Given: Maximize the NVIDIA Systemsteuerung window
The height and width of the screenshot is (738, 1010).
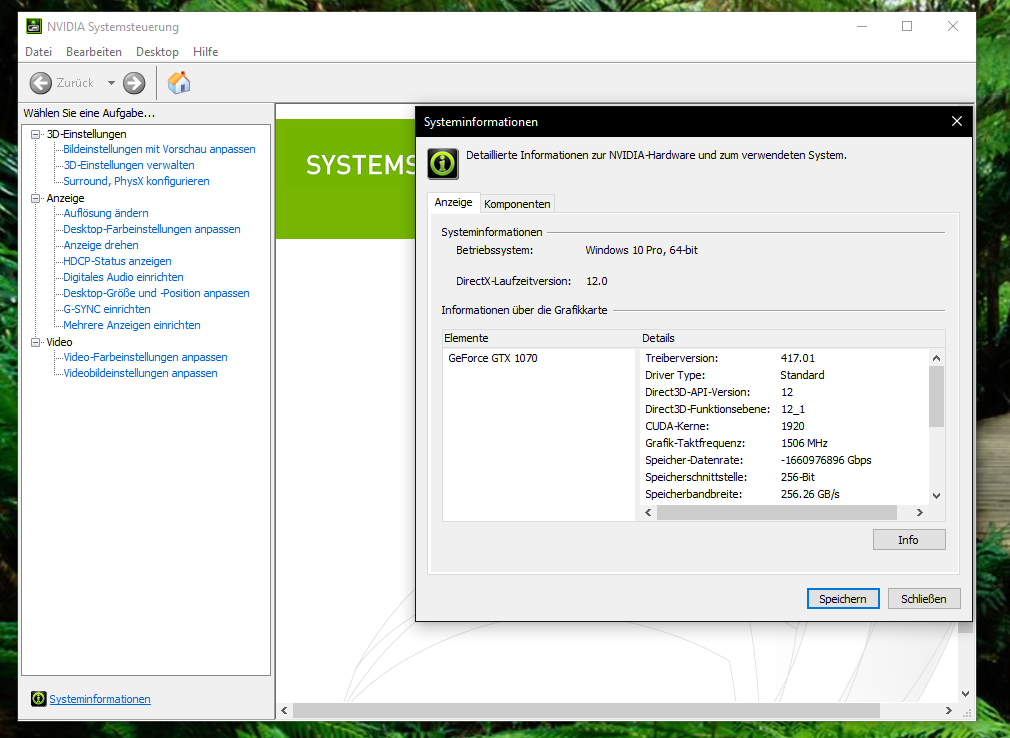Looking at the screenshot, I should 907,26.
